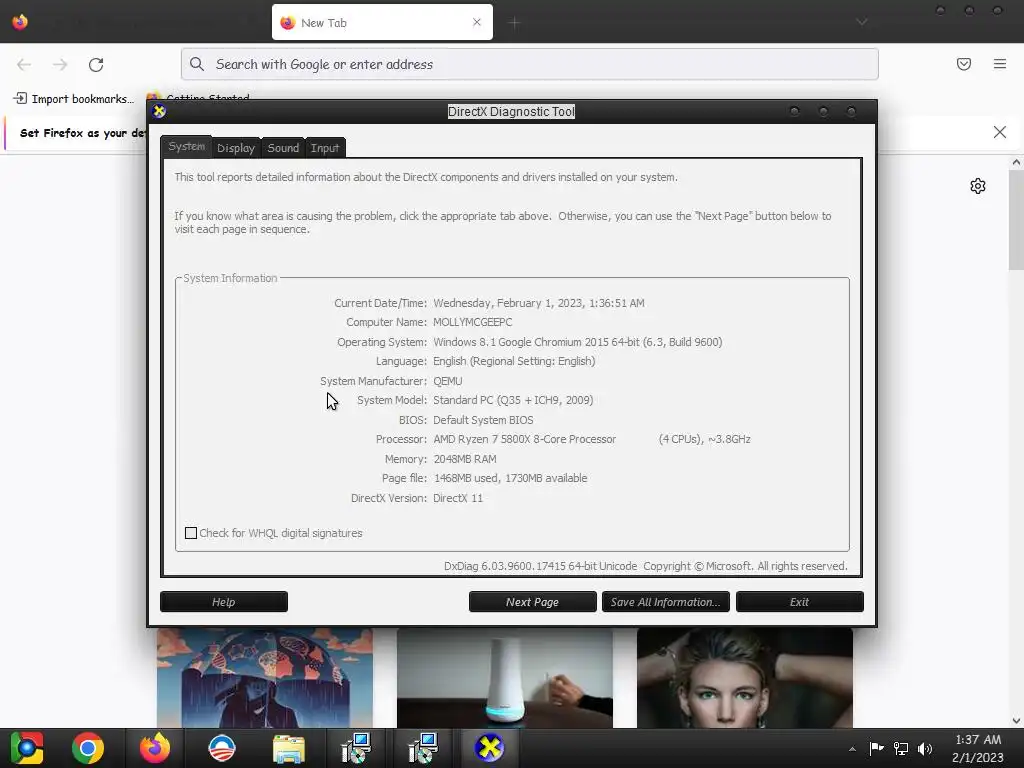Click Save All Information button
This screenshot has height=768, width=1024.
tap(665, 601)
